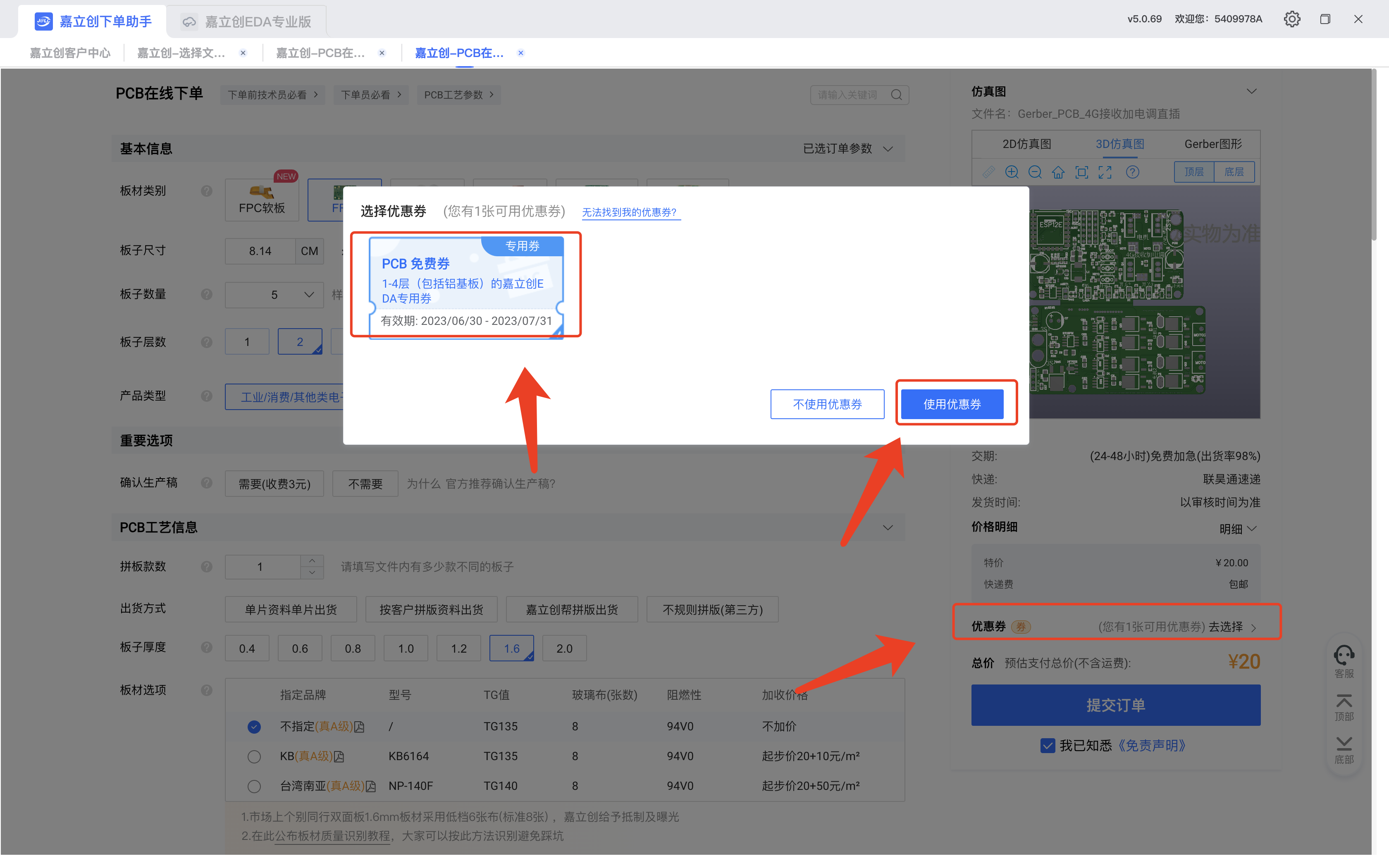Switch preview to 顶层

click(1194, 172)
